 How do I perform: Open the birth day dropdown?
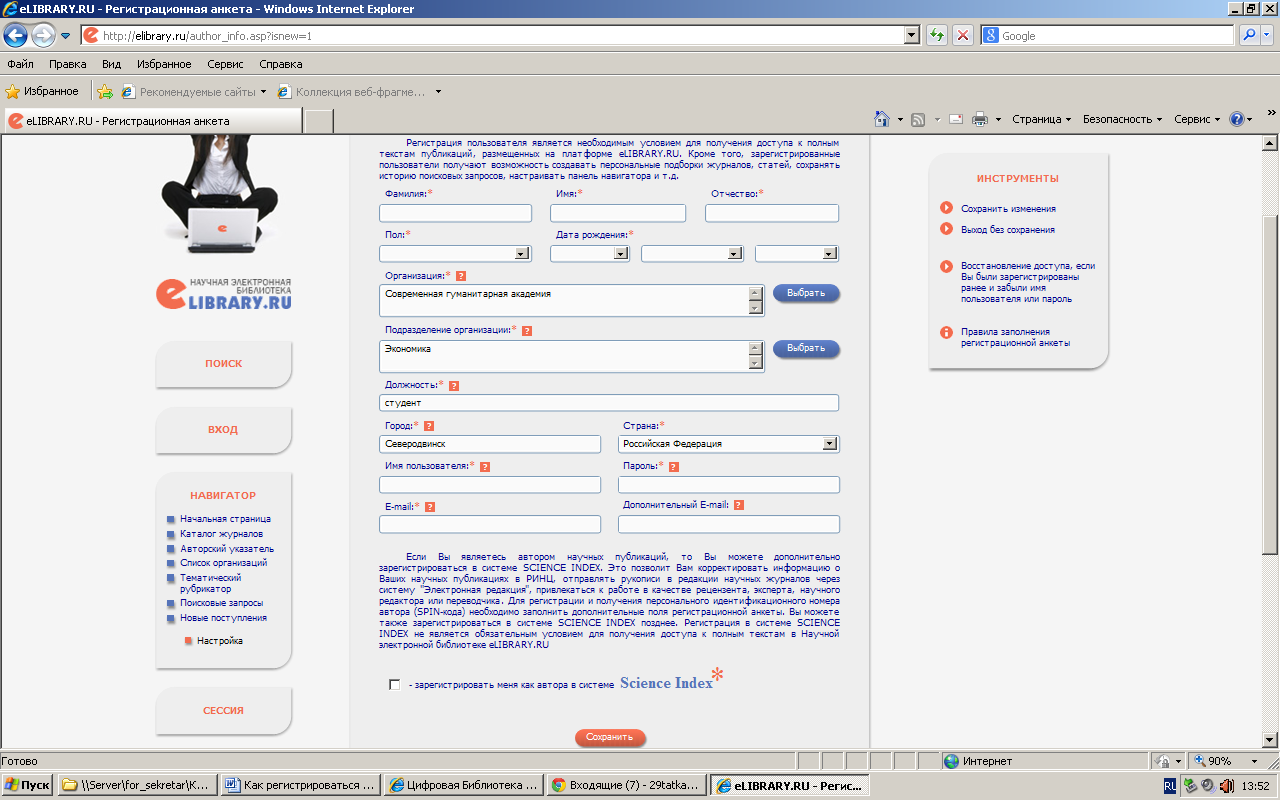click(589, 254)
